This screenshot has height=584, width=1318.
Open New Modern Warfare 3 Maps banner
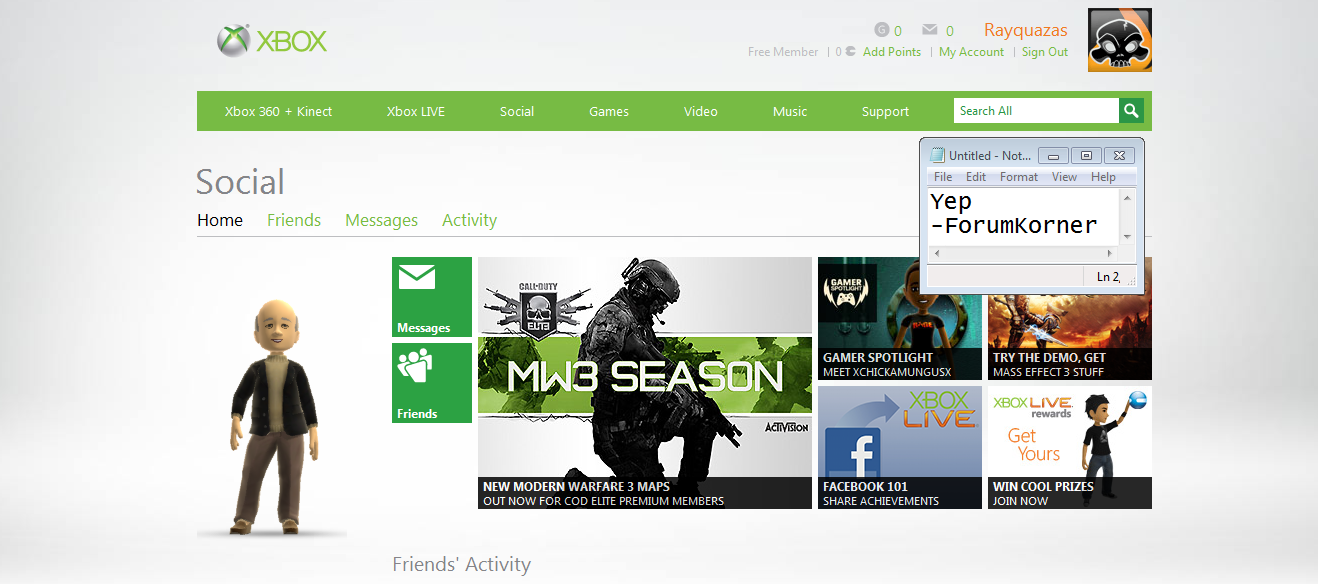tap(645, 383)
